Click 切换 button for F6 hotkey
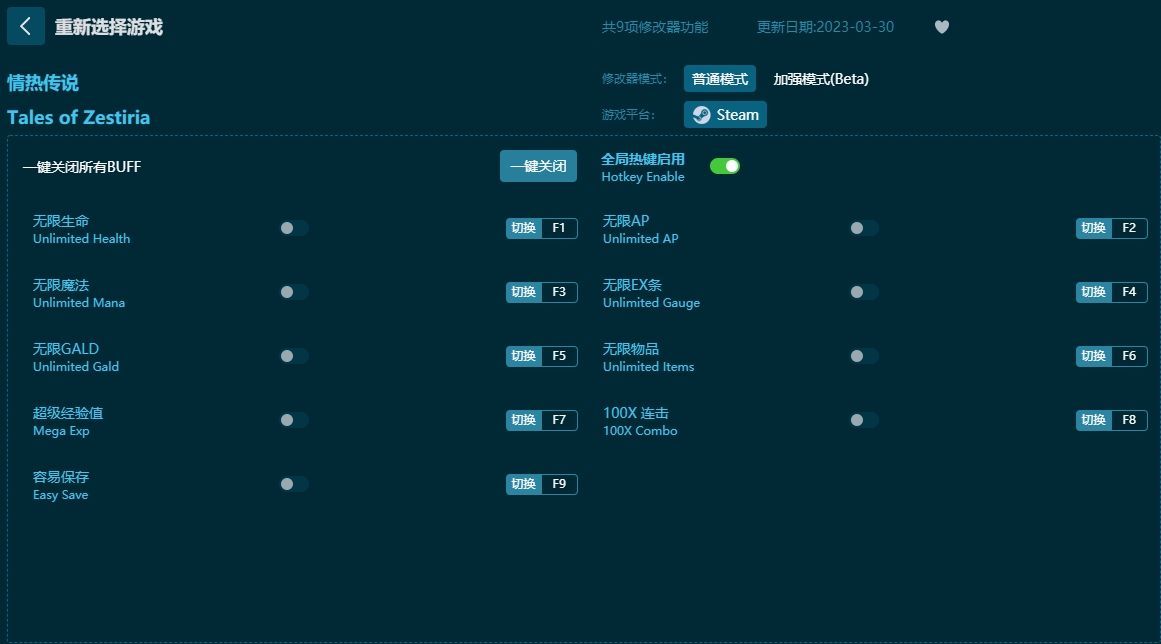Screen dimensions: 1161x644 click(1094, 356)
